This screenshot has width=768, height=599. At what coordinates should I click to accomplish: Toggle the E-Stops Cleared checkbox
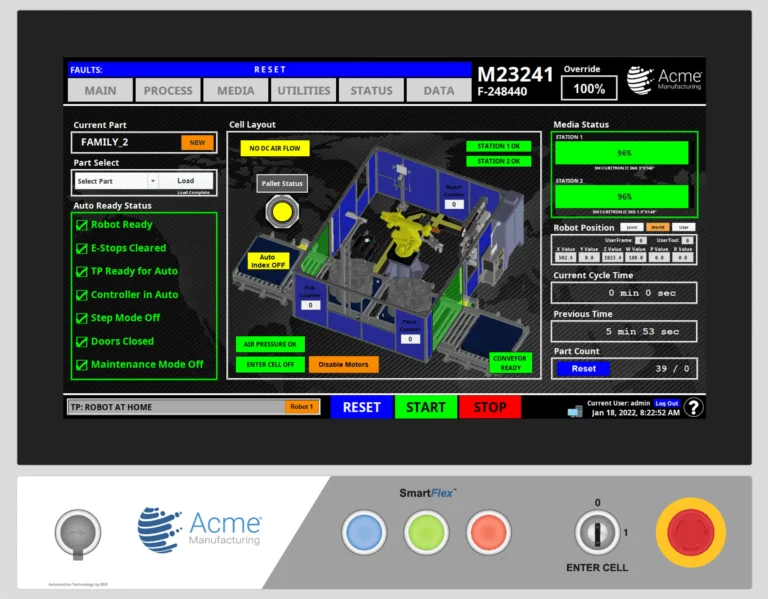click(x=81, y=248)
